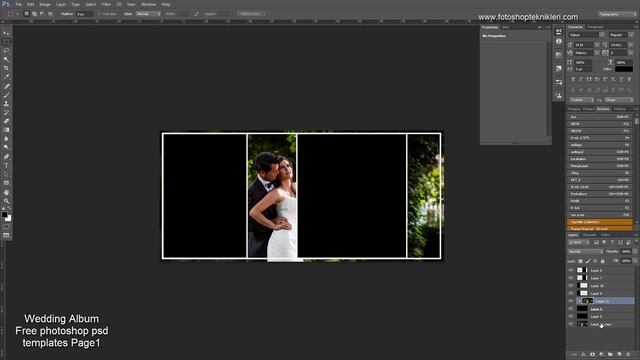Click Faux Bold button in Character panel

(573, 79)
